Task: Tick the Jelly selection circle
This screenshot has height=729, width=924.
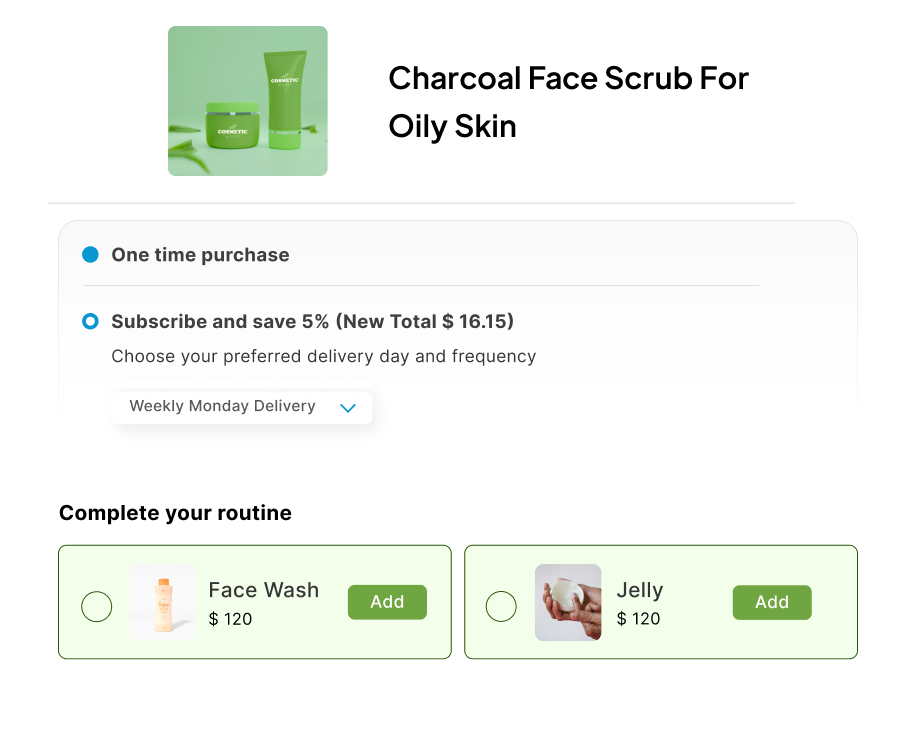Action: [501, 606]
